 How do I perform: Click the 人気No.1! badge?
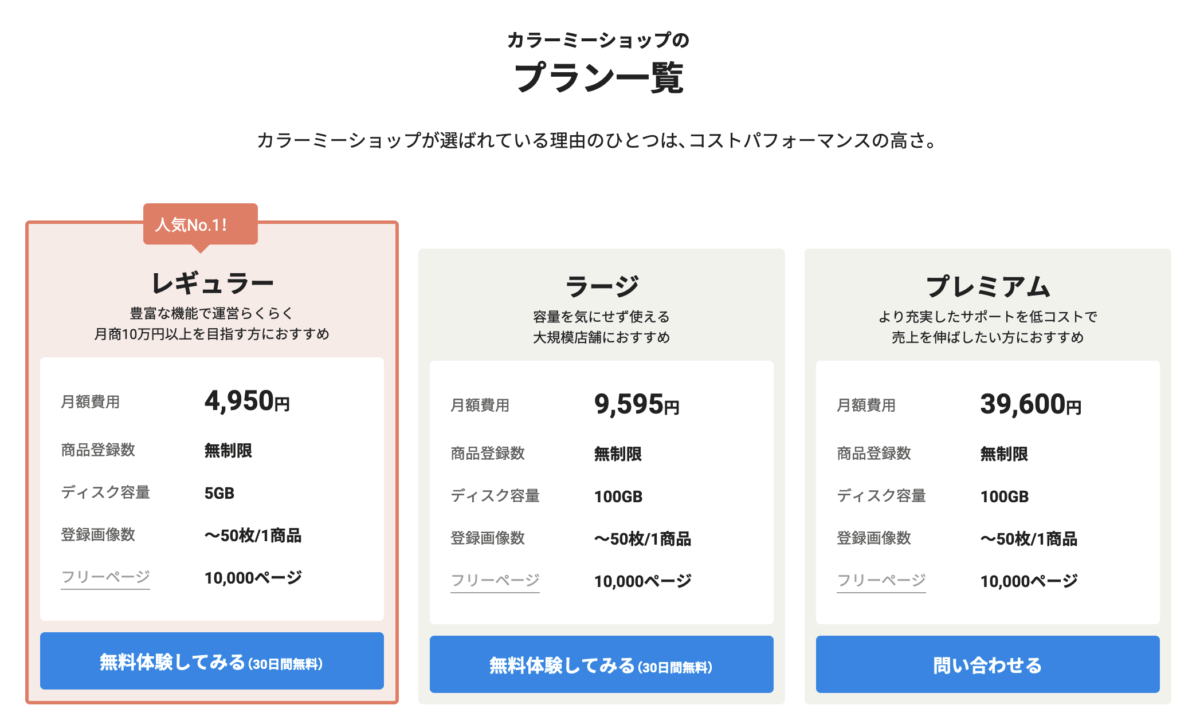pos(200,224)
